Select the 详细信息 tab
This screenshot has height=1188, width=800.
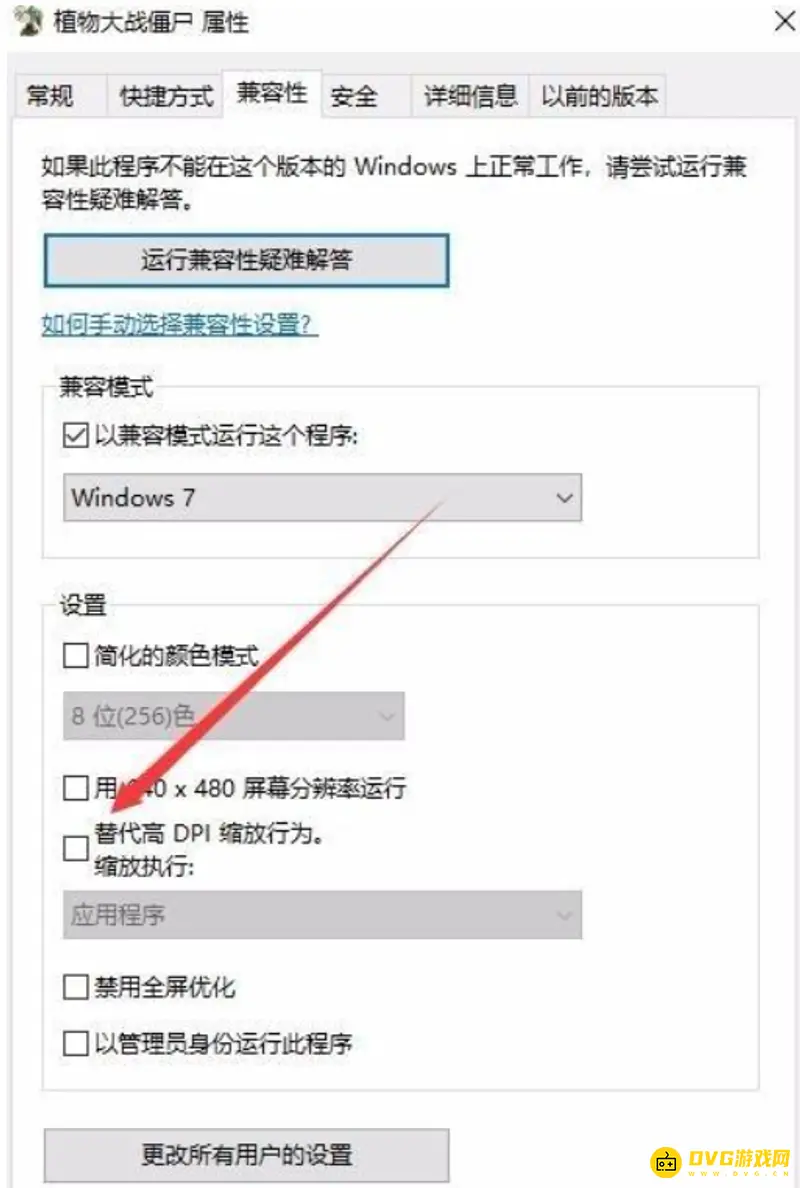pos(470,94)
